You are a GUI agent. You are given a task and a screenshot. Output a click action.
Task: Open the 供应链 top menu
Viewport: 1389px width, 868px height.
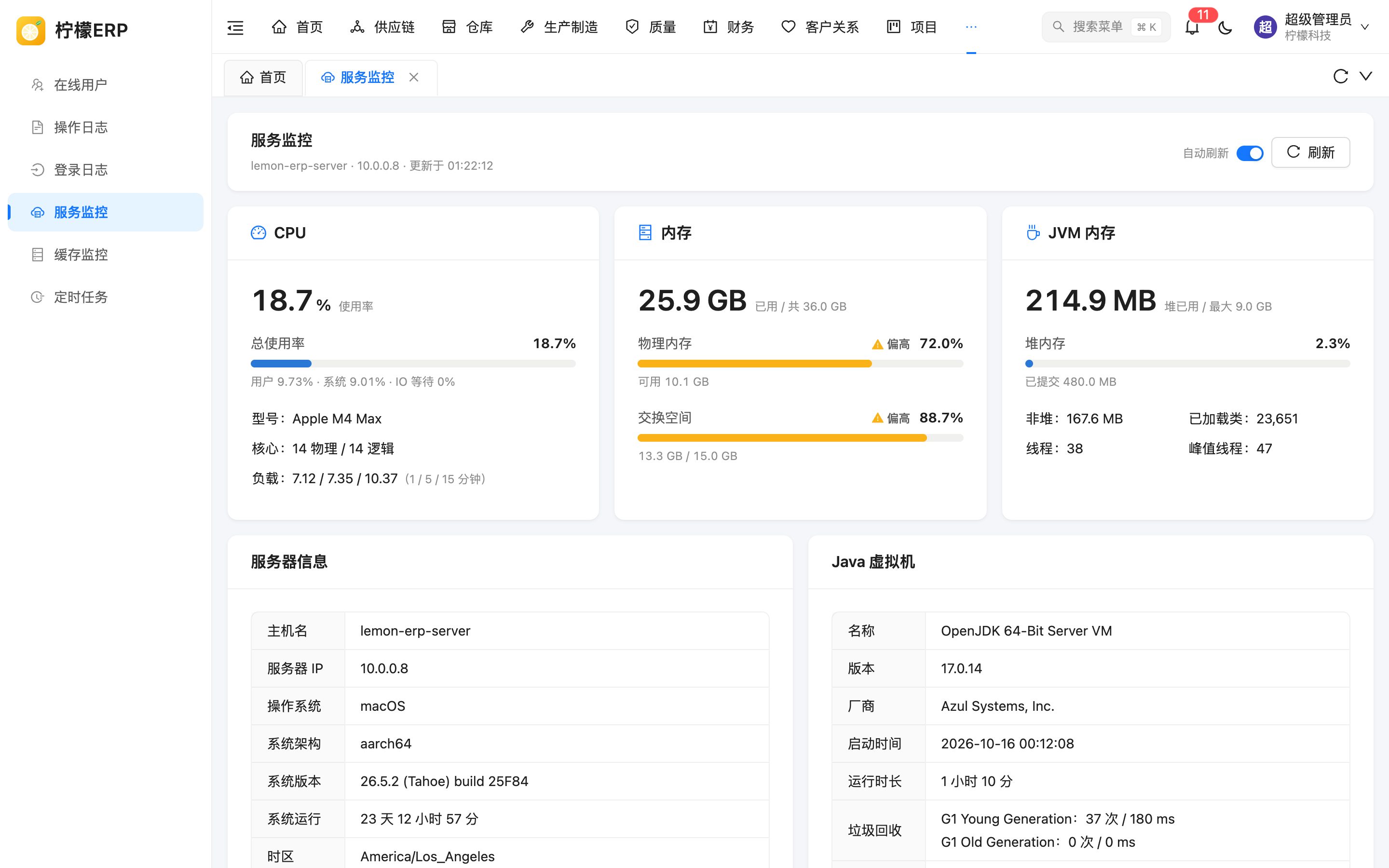coord(382,27)
